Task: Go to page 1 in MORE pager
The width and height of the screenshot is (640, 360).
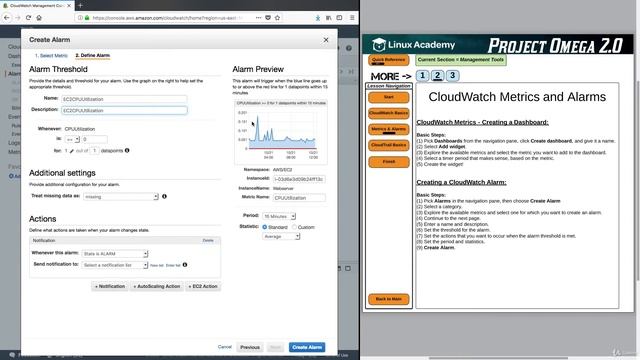Action: coord(422,76)
